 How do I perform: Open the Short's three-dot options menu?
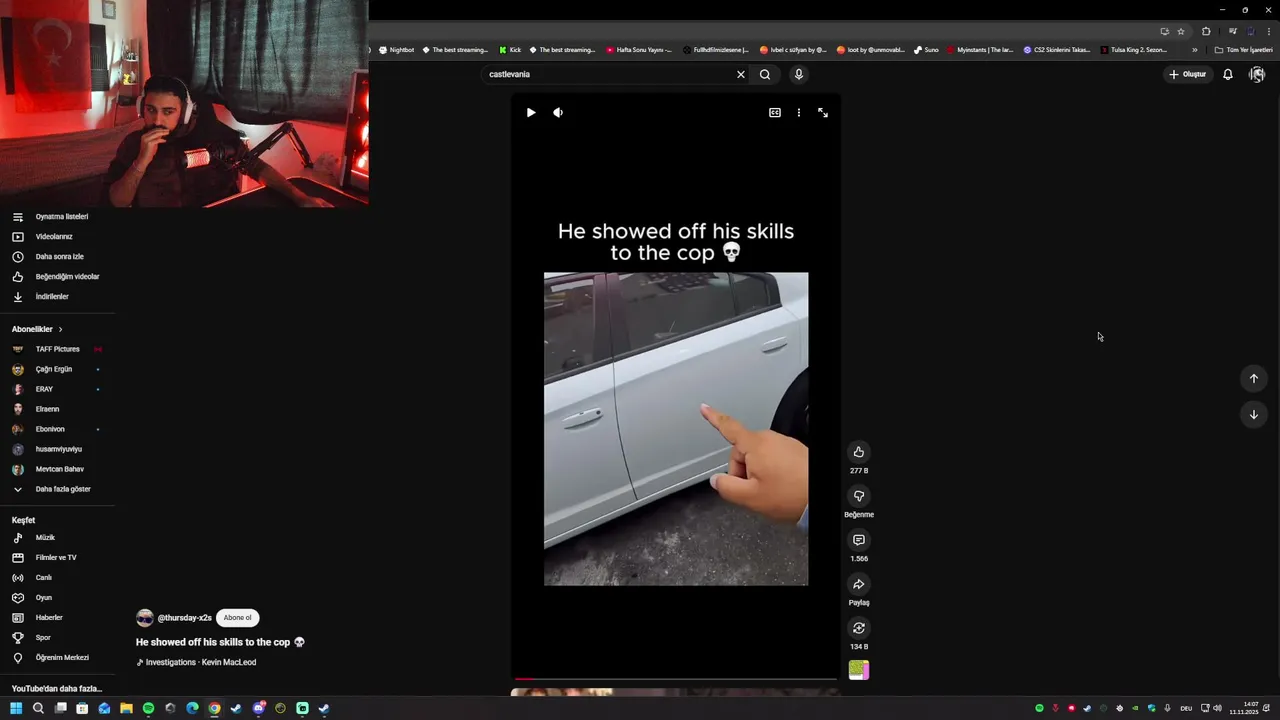point(798,113)
